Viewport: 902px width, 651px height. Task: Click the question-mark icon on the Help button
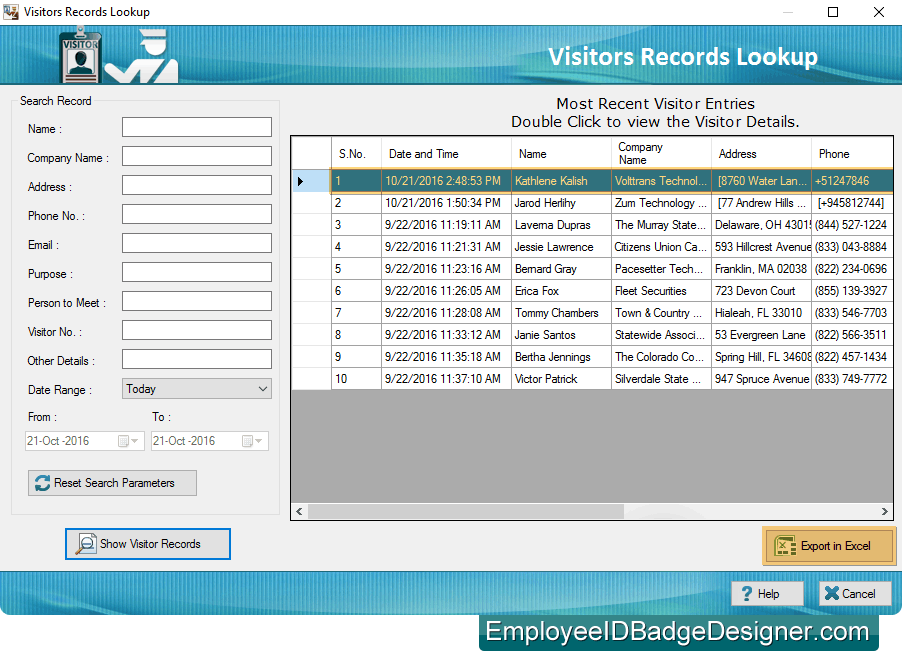[x=749, y=593]
